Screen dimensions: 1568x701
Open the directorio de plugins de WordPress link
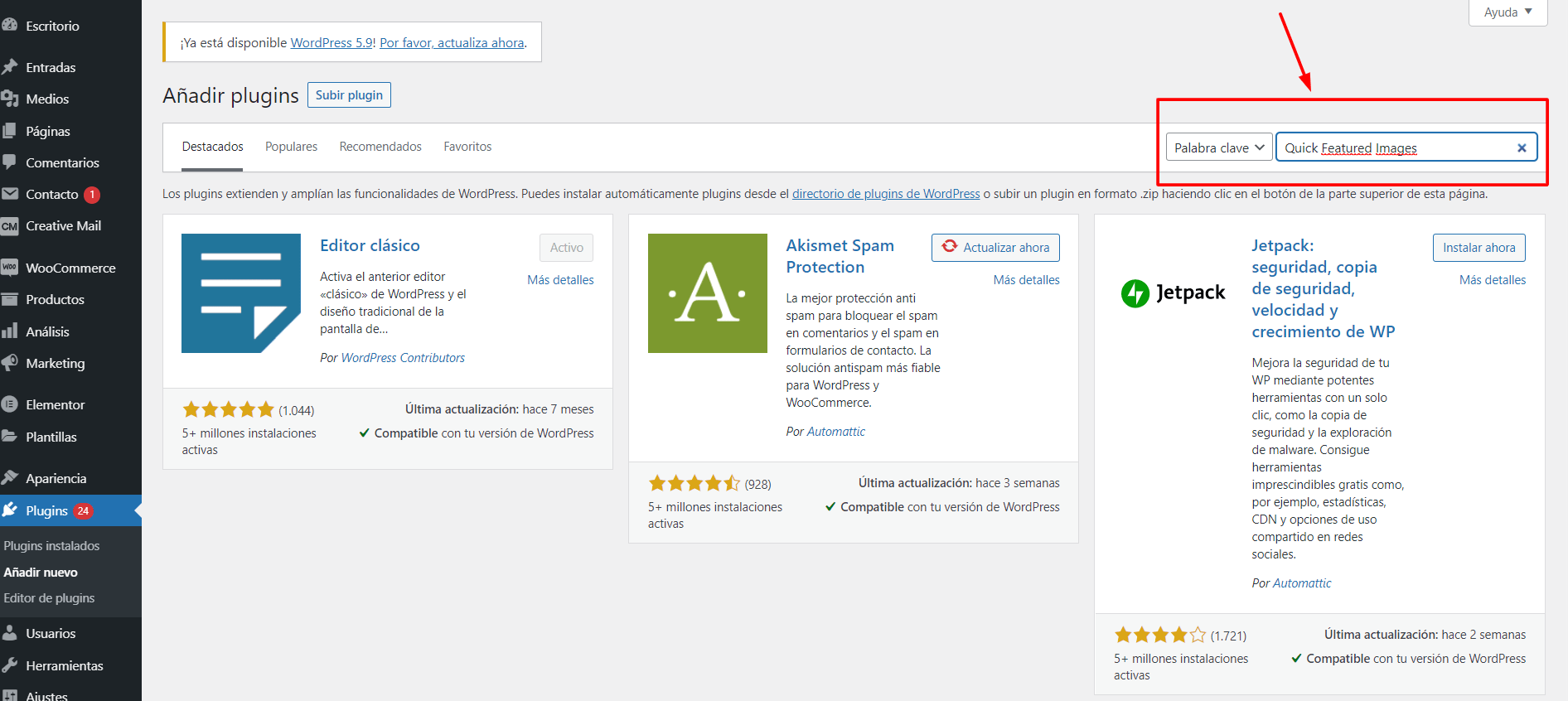pos(886,194)
